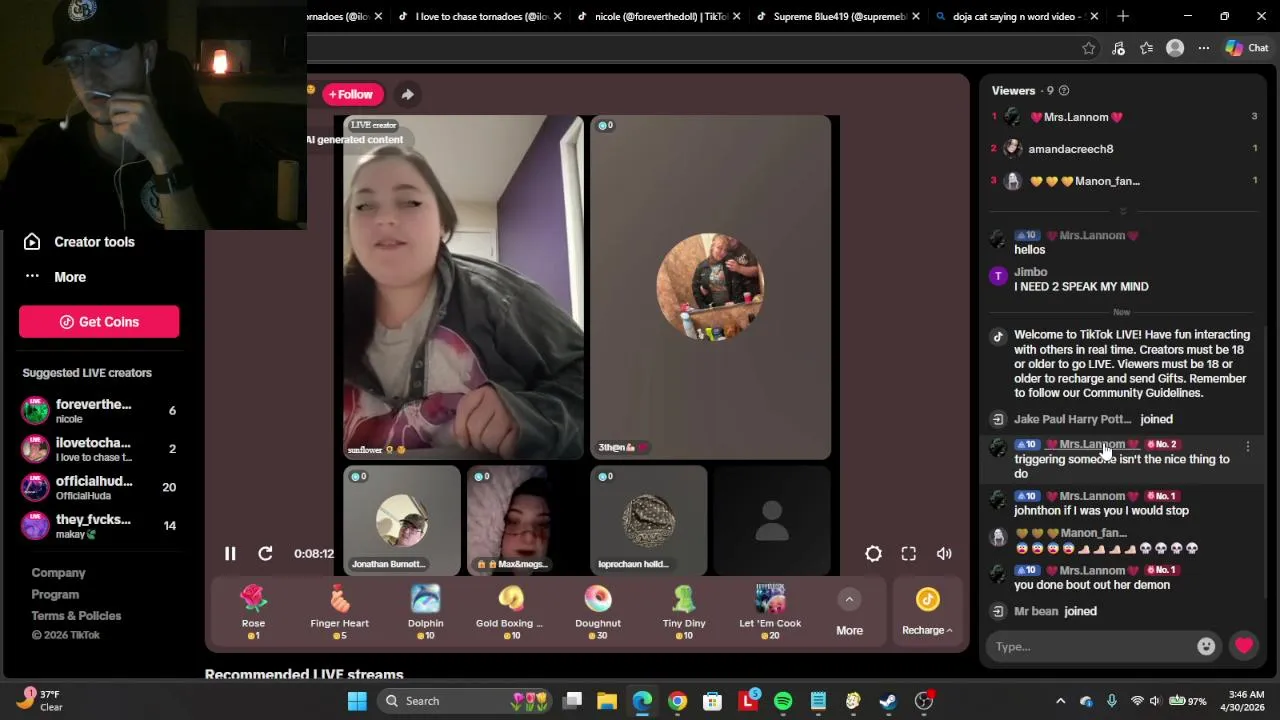Send a Let 'Em Cook gift
The height and width of the screenshot is (720, 1280).
coord(770,612)
